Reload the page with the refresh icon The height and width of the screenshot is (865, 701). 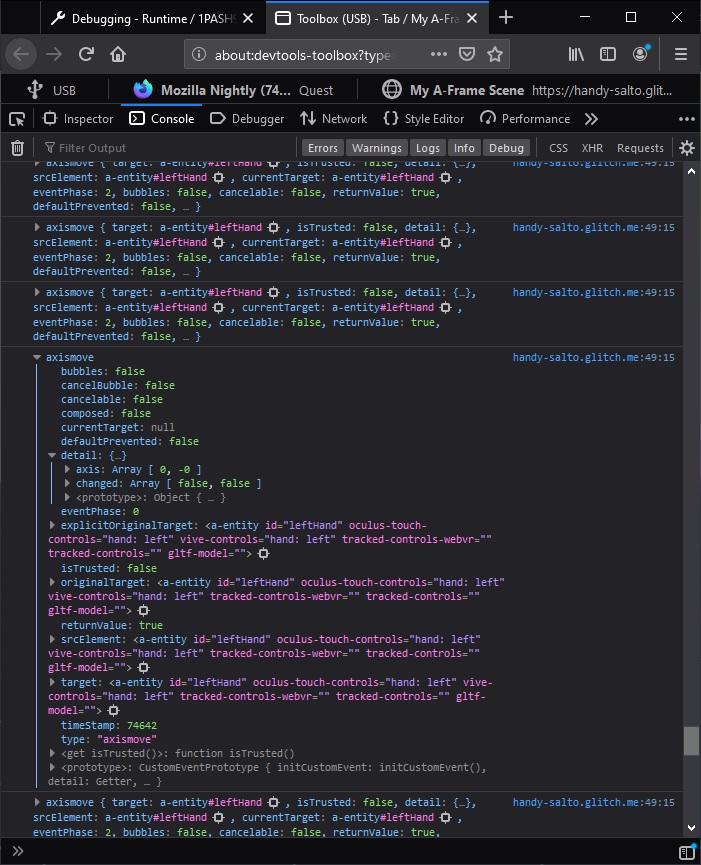(x=86, y=54)
